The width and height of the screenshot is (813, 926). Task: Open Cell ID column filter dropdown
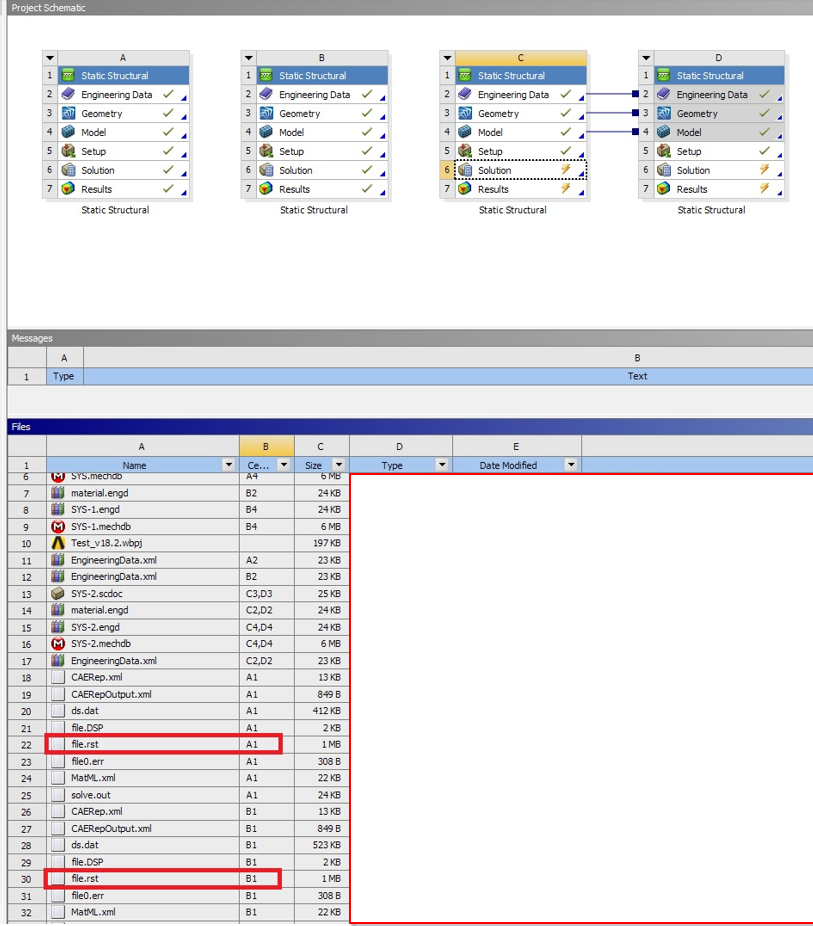point(284,465)
